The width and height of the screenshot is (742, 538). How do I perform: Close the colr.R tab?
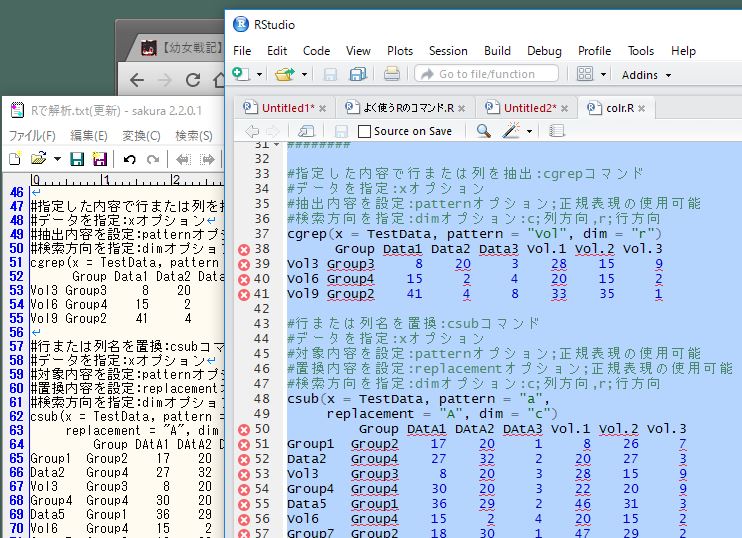pyautogui.click(x=642, y=108)
